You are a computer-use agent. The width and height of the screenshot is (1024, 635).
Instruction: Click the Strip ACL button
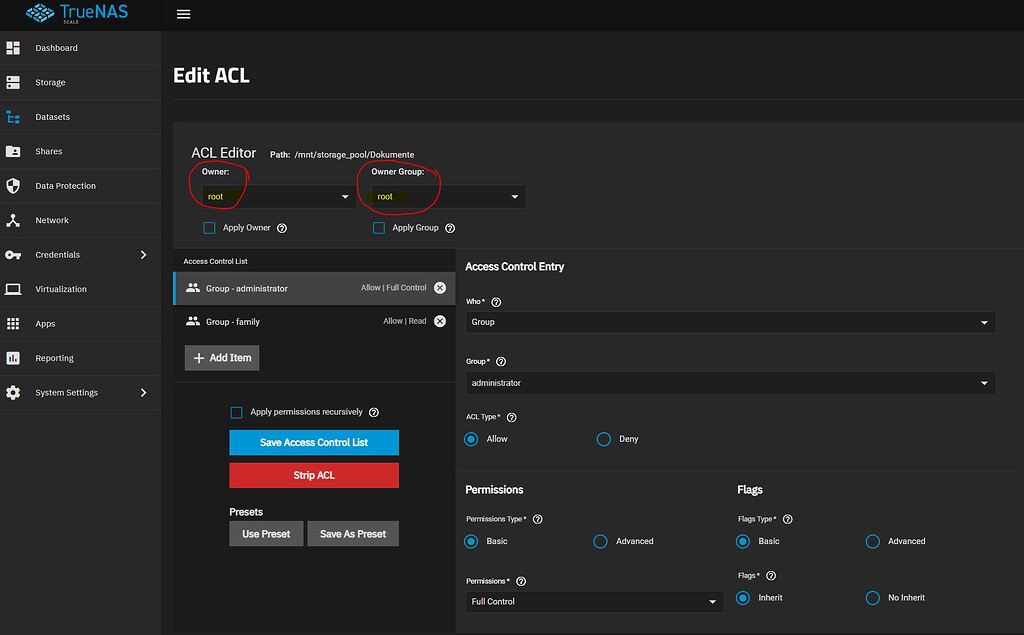pos(313,475)
